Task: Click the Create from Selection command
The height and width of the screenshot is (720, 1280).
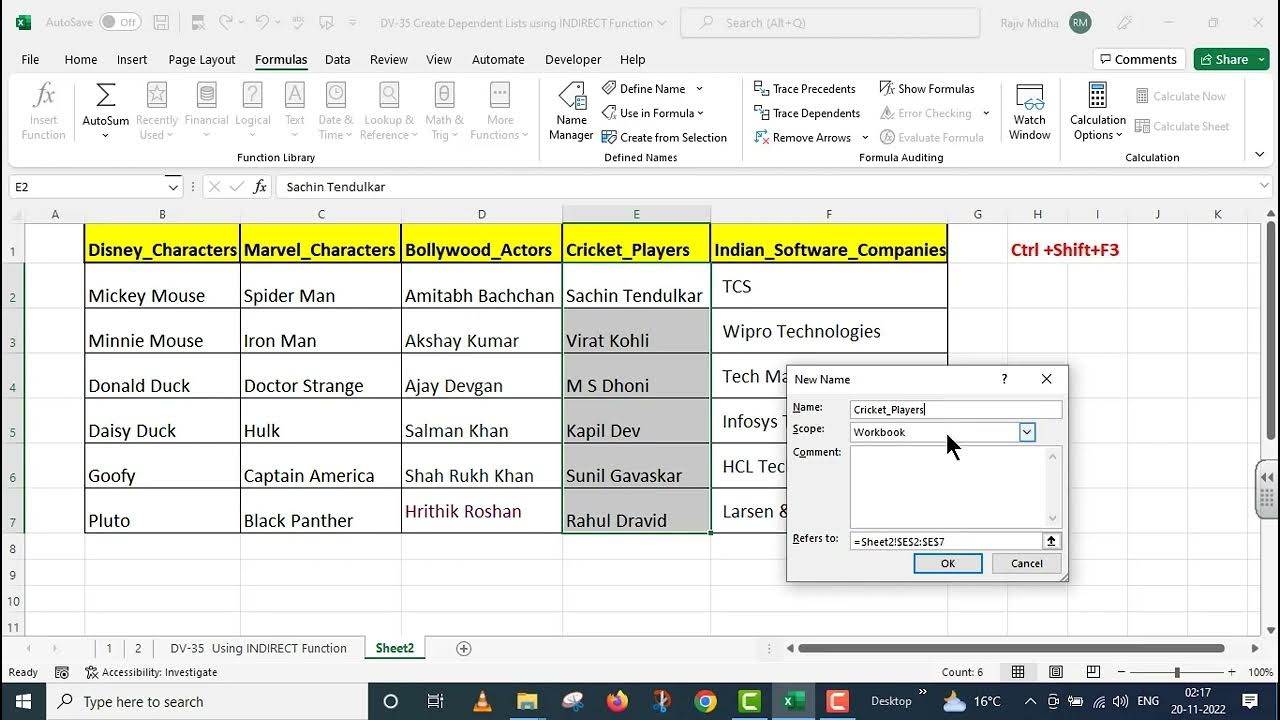Action: (665, 137)
